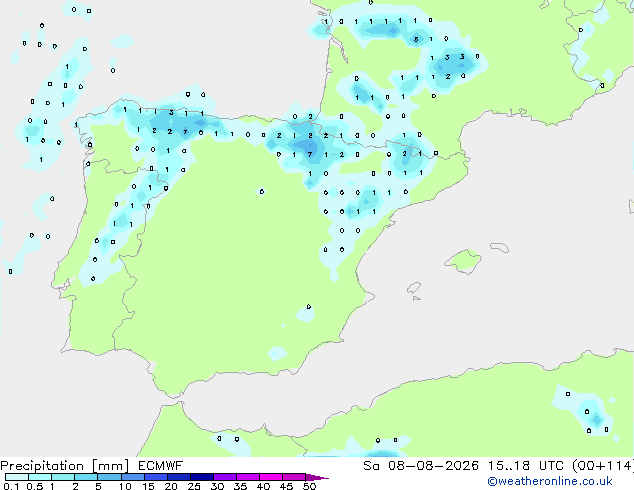This screenshot has width=634, height=490.
Task: Click the Mallorca island outline
Action: coord(463,262)
